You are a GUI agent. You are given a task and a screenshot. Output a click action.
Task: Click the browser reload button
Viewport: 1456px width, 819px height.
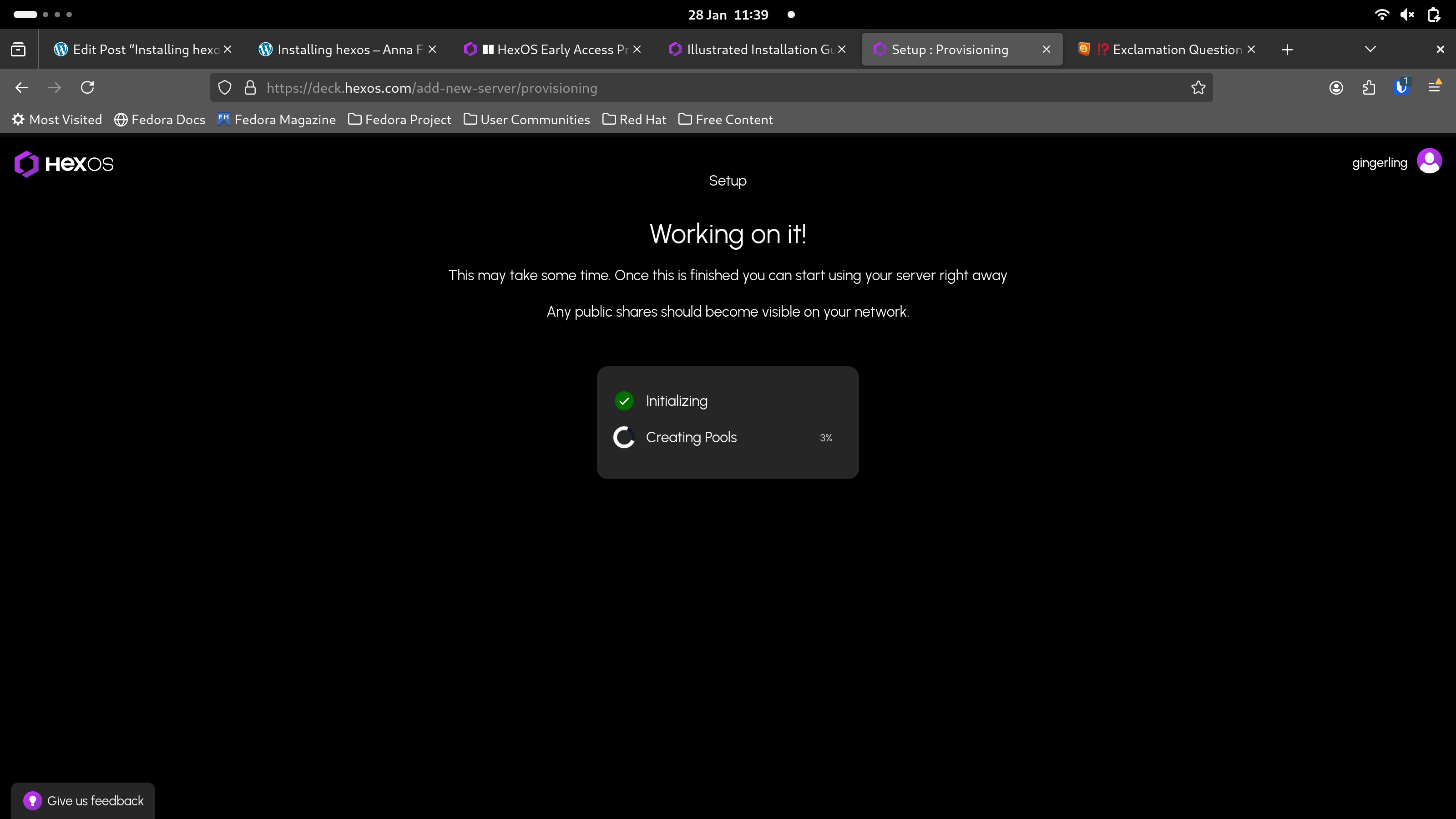pos(88,88)
